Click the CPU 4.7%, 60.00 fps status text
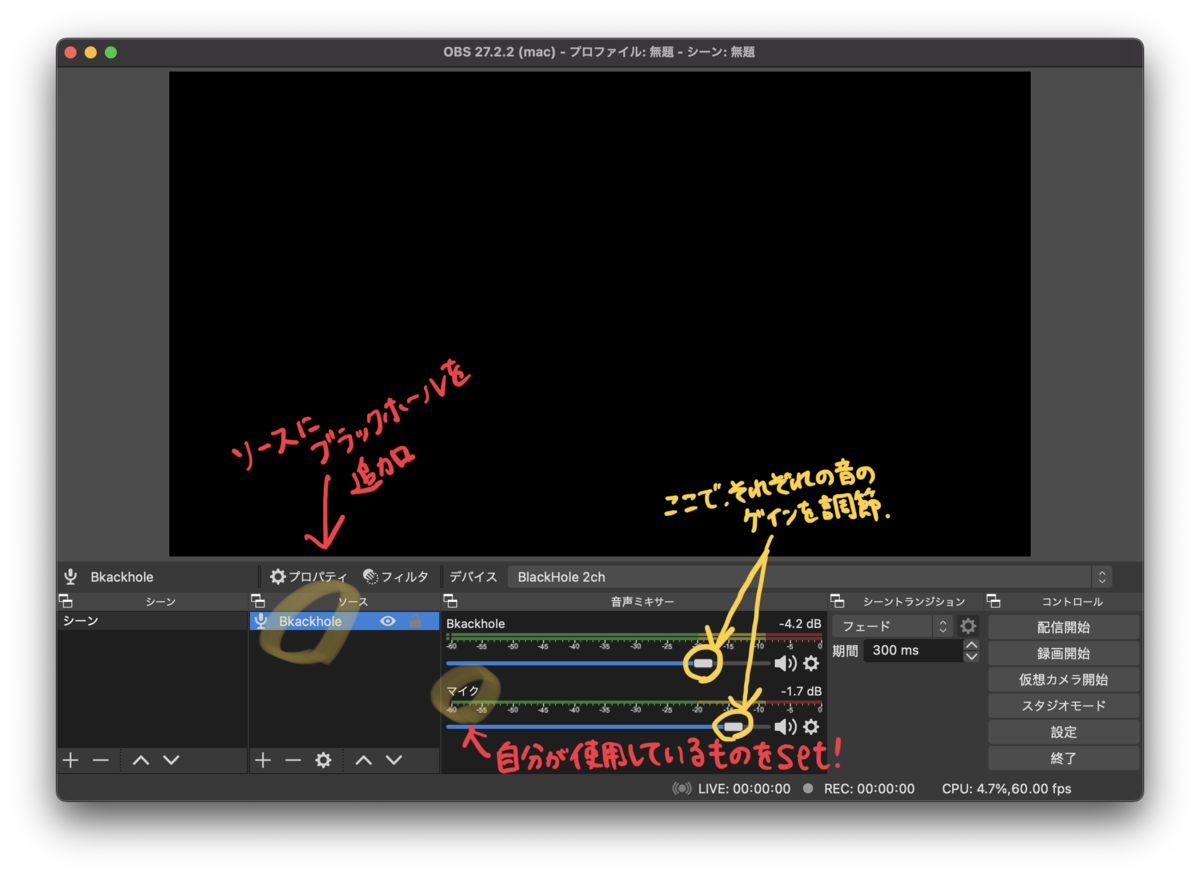Screen dimensions: 1200x876 point(1006,788)
